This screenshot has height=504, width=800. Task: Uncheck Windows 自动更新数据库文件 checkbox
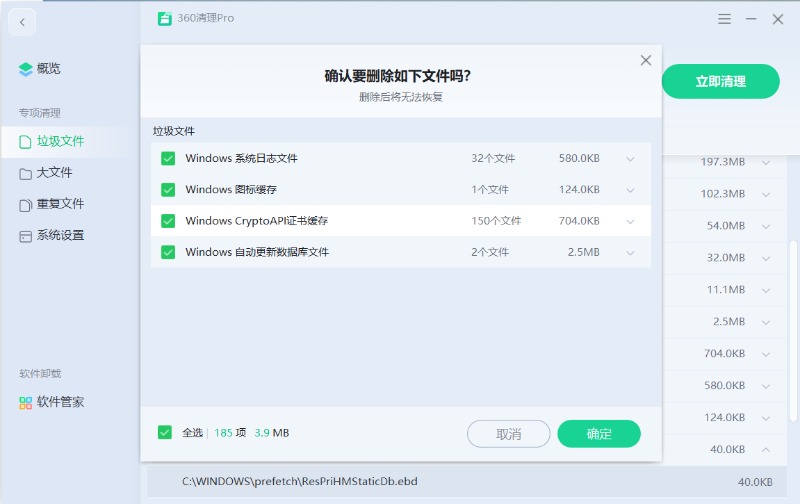(x=168, y=252)
